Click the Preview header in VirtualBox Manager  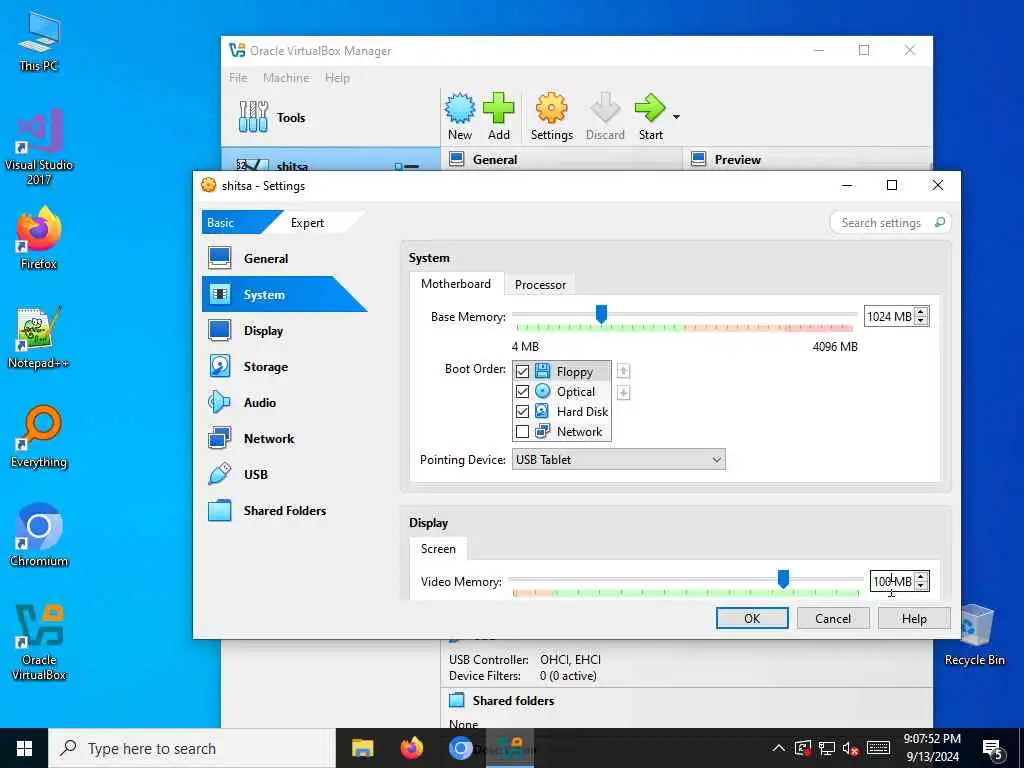[737, 159]
